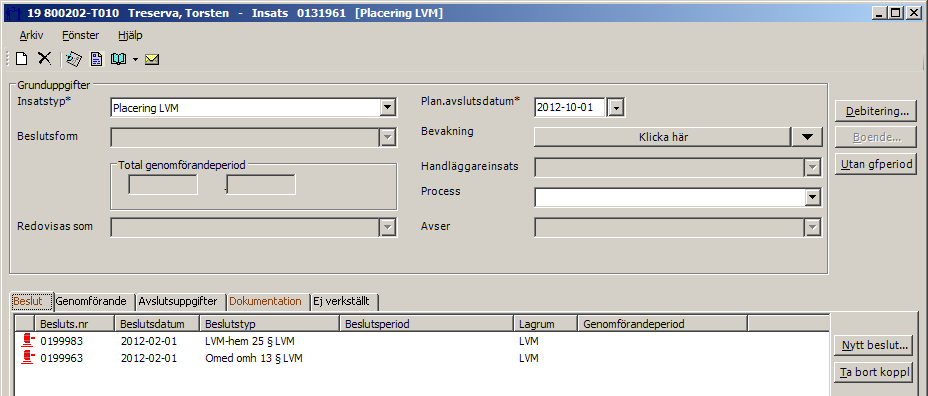Screen dimensions: 928x396
Task: Click the Bevakning 'Klicka här' button
Action: [x=663, y=137]
